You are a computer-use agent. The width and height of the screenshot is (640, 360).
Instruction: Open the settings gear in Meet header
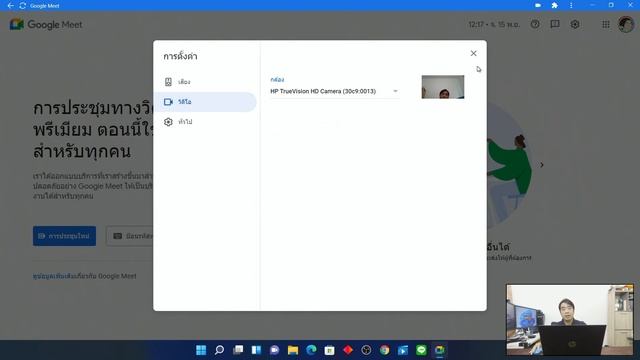point(575,24)
